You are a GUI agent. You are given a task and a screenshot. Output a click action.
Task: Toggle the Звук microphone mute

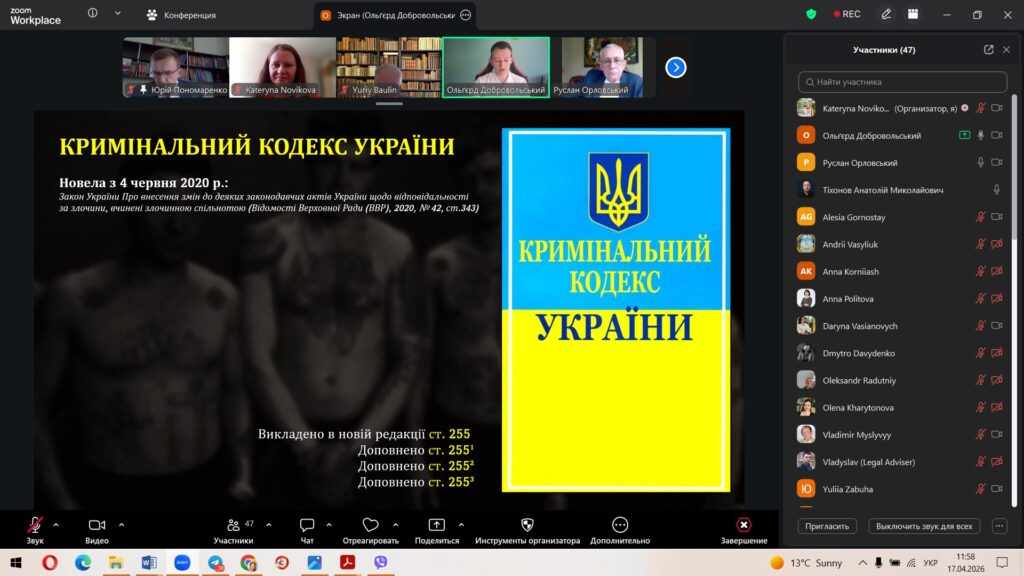coord(35,525)
